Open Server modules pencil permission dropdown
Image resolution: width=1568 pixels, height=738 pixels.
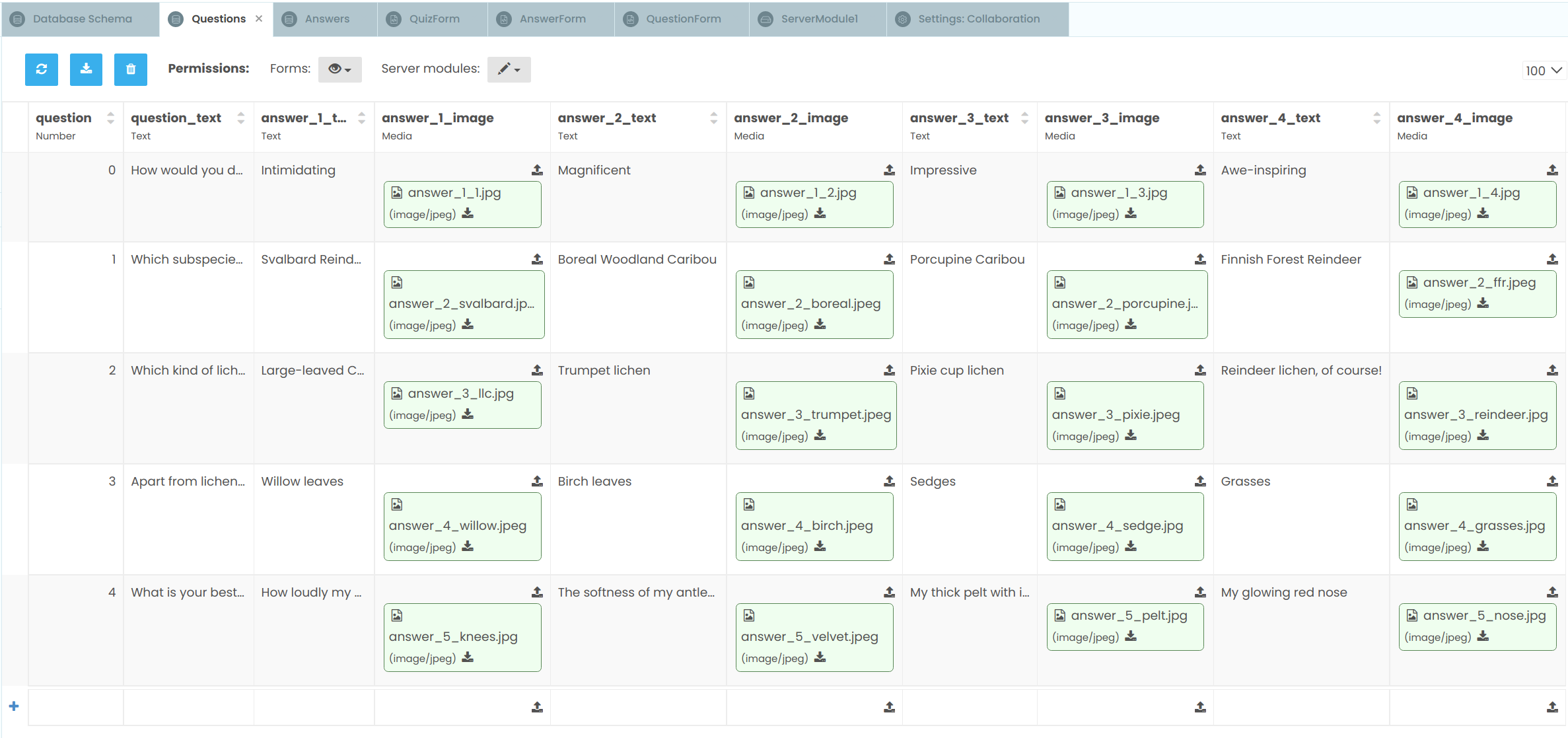[x=509, y=69]
